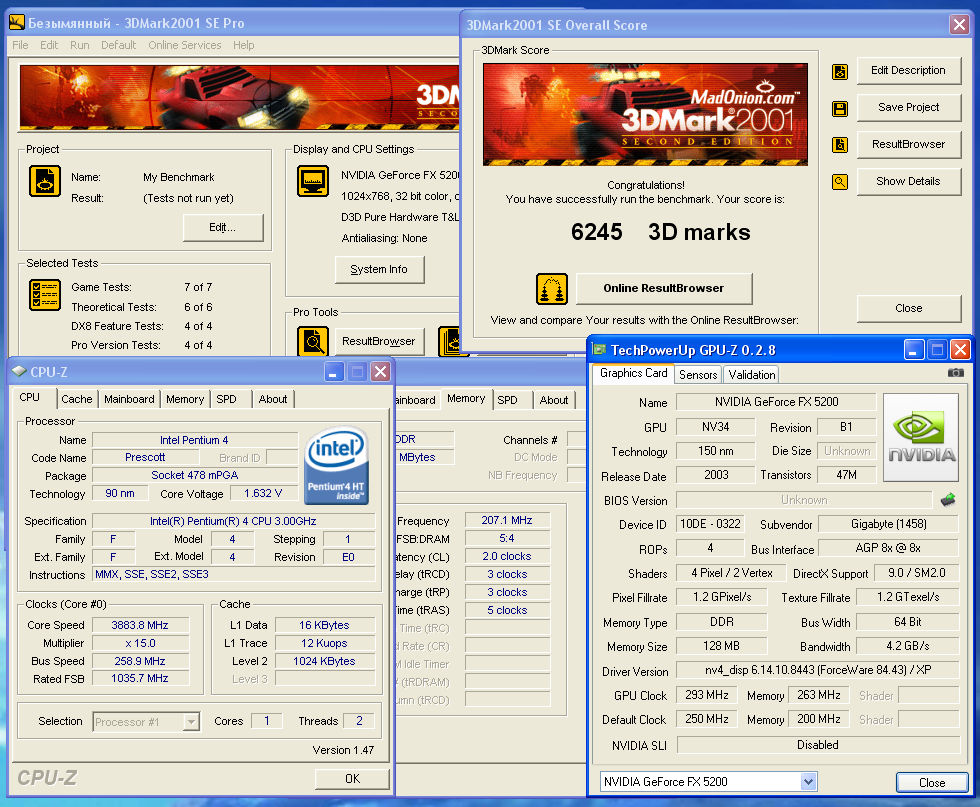The width and height of the screenshot is (980, 807).
Task: Click the Edit... button under Project
Action: (222, 228)
